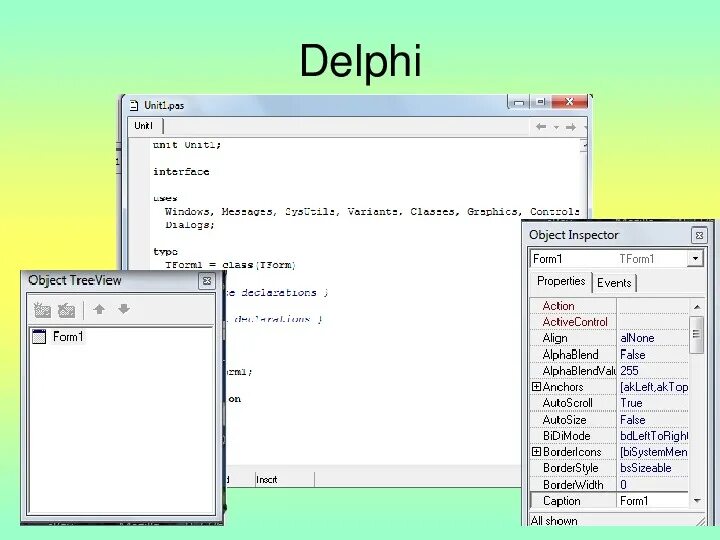Screen dimensions: 720x540
Task: Click 'All shown' status text in Object Inspector
Action: (x=554, y=521)
